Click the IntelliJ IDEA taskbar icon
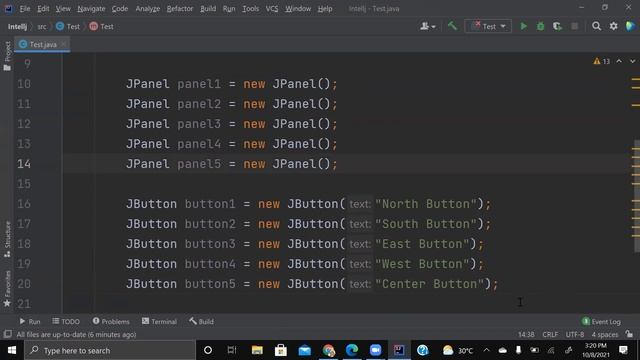 tap(399, 350)
